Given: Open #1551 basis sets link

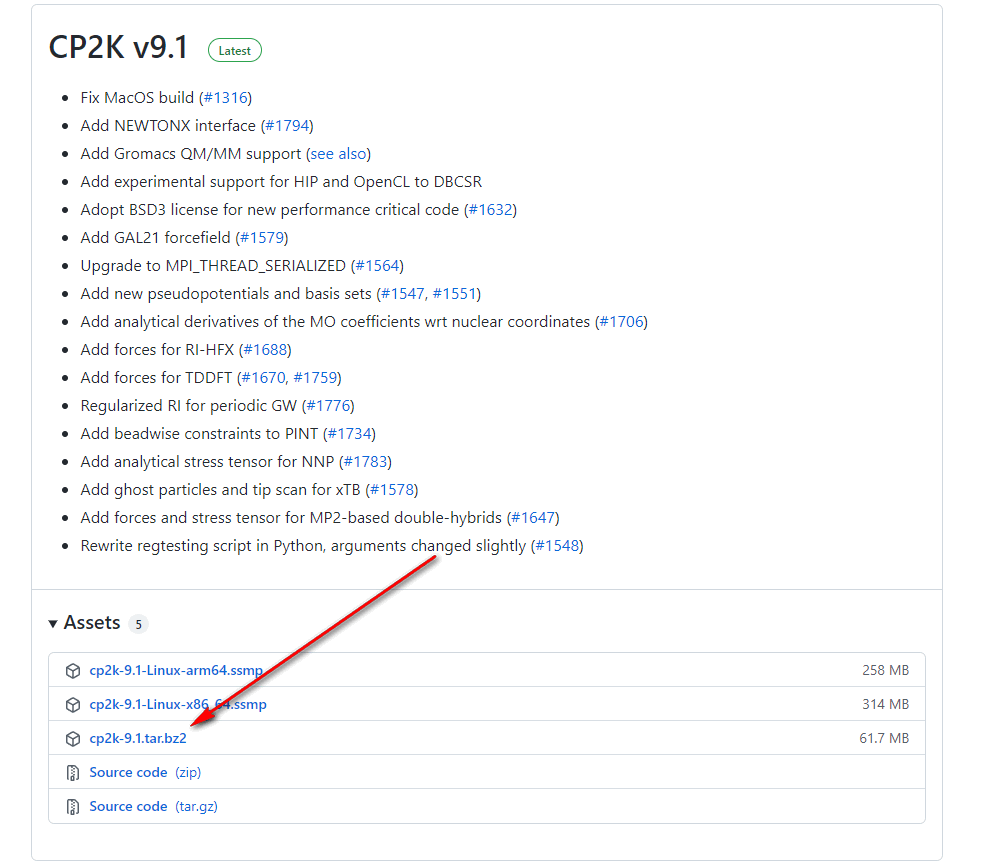Looking at the screenshot, I should 455,294.
